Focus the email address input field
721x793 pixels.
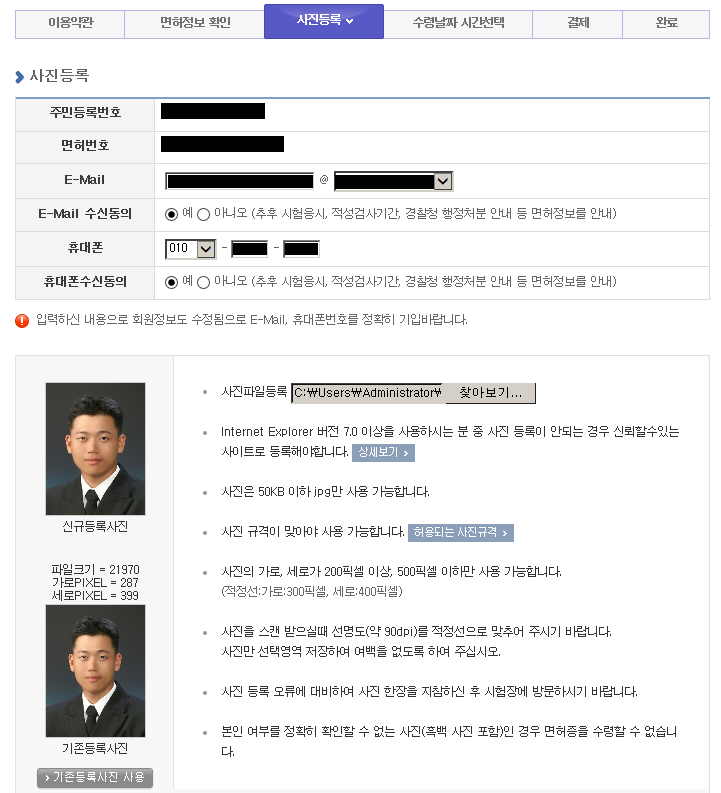[240, 181]
